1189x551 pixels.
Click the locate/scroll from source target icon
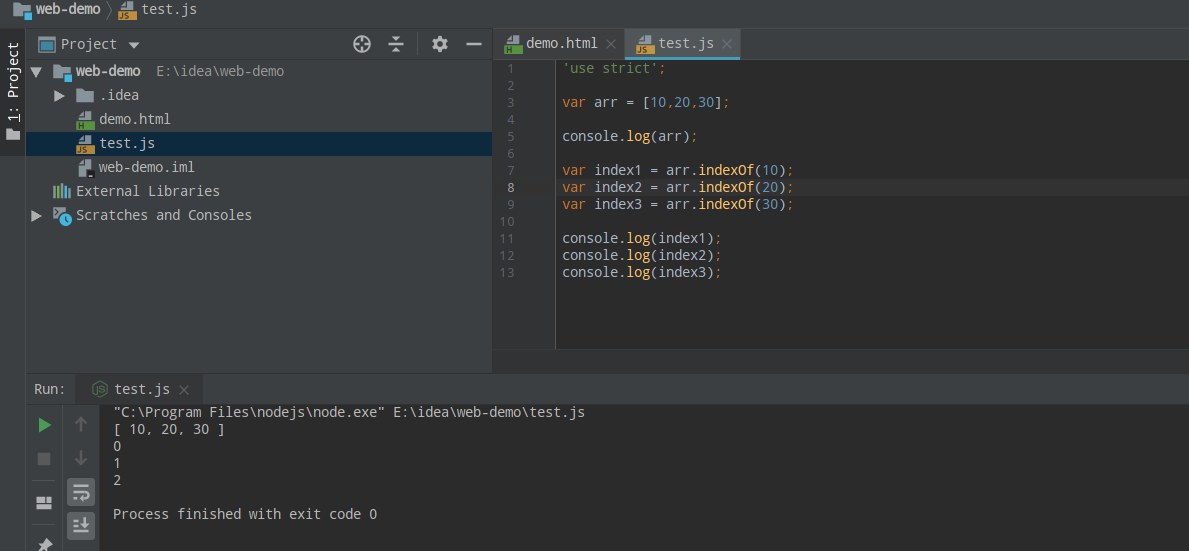[x=362, y=44]
